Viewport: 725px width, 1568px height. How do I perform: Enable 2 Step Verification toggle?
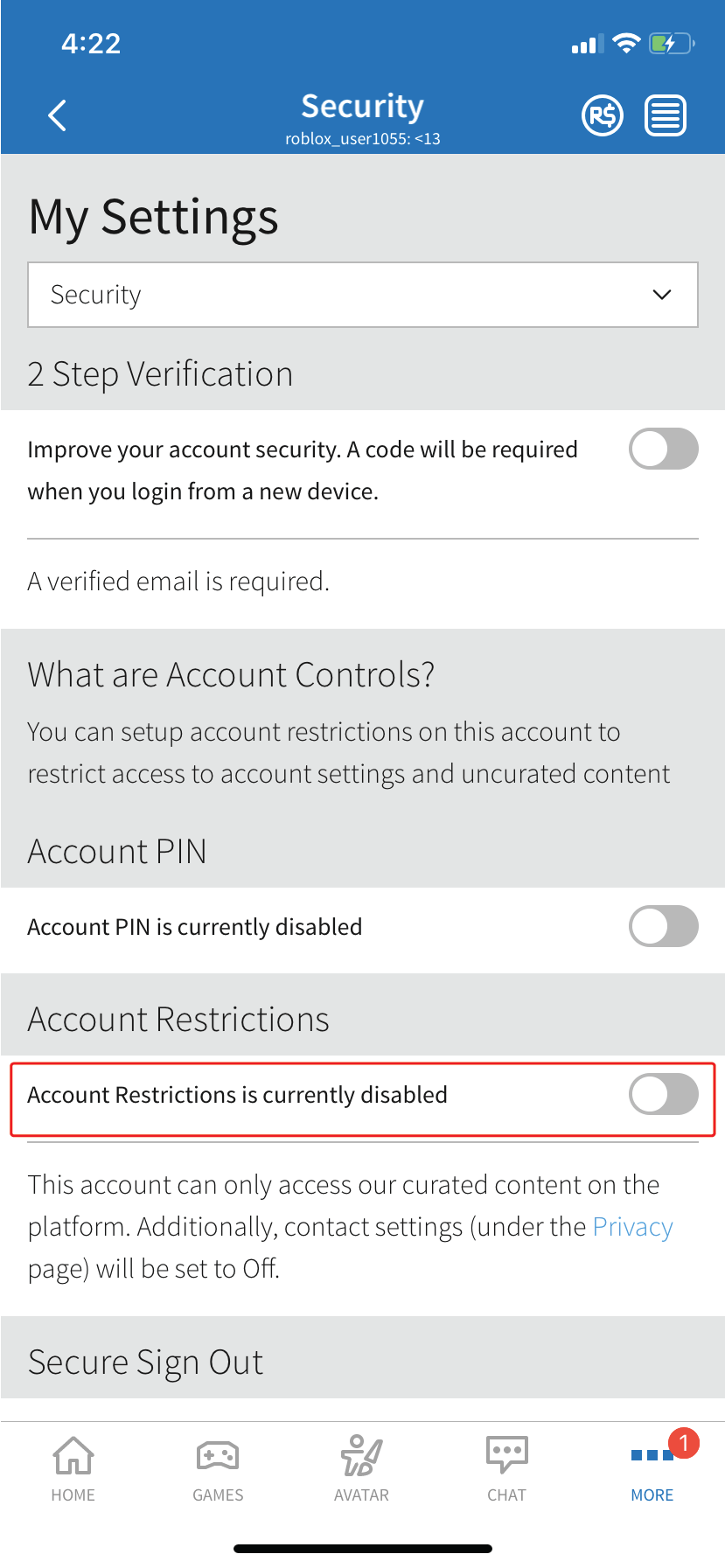coord(663,449)
